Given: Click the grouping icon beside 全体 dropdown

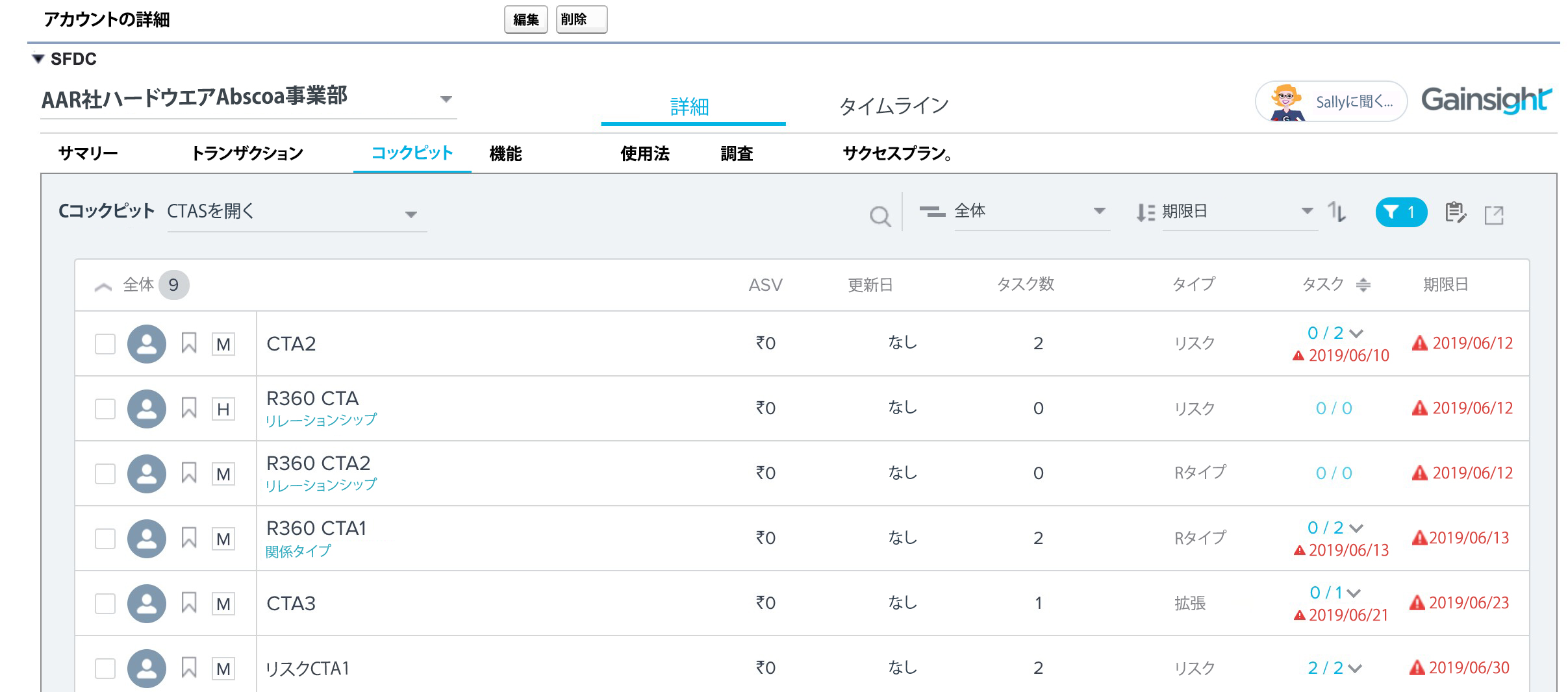Looking at the screenshot, I should (932, 211).
